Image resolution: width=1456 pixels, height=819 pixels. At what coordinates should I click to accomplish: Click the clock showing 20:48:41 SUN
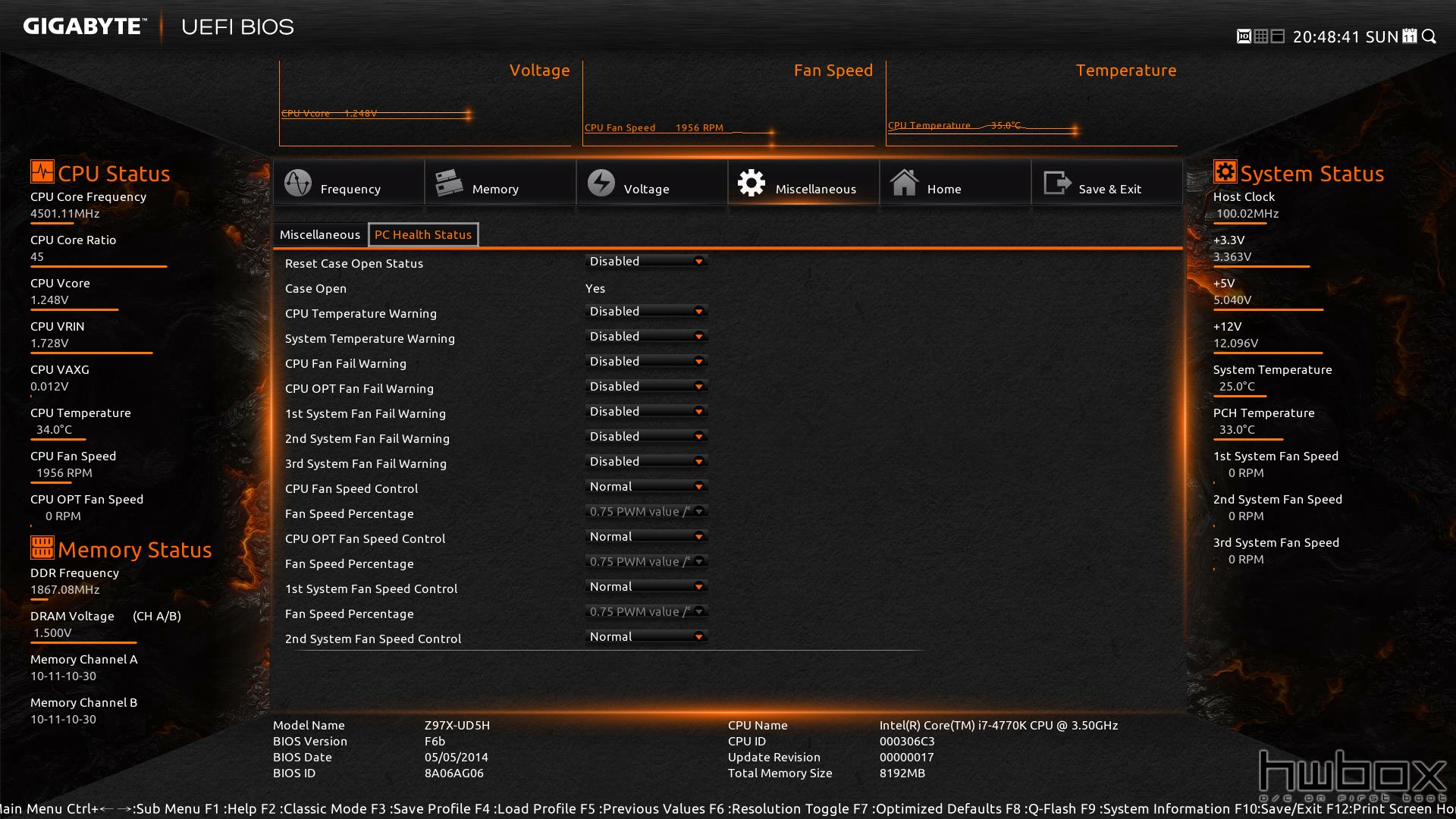[x=1345, y=37]
